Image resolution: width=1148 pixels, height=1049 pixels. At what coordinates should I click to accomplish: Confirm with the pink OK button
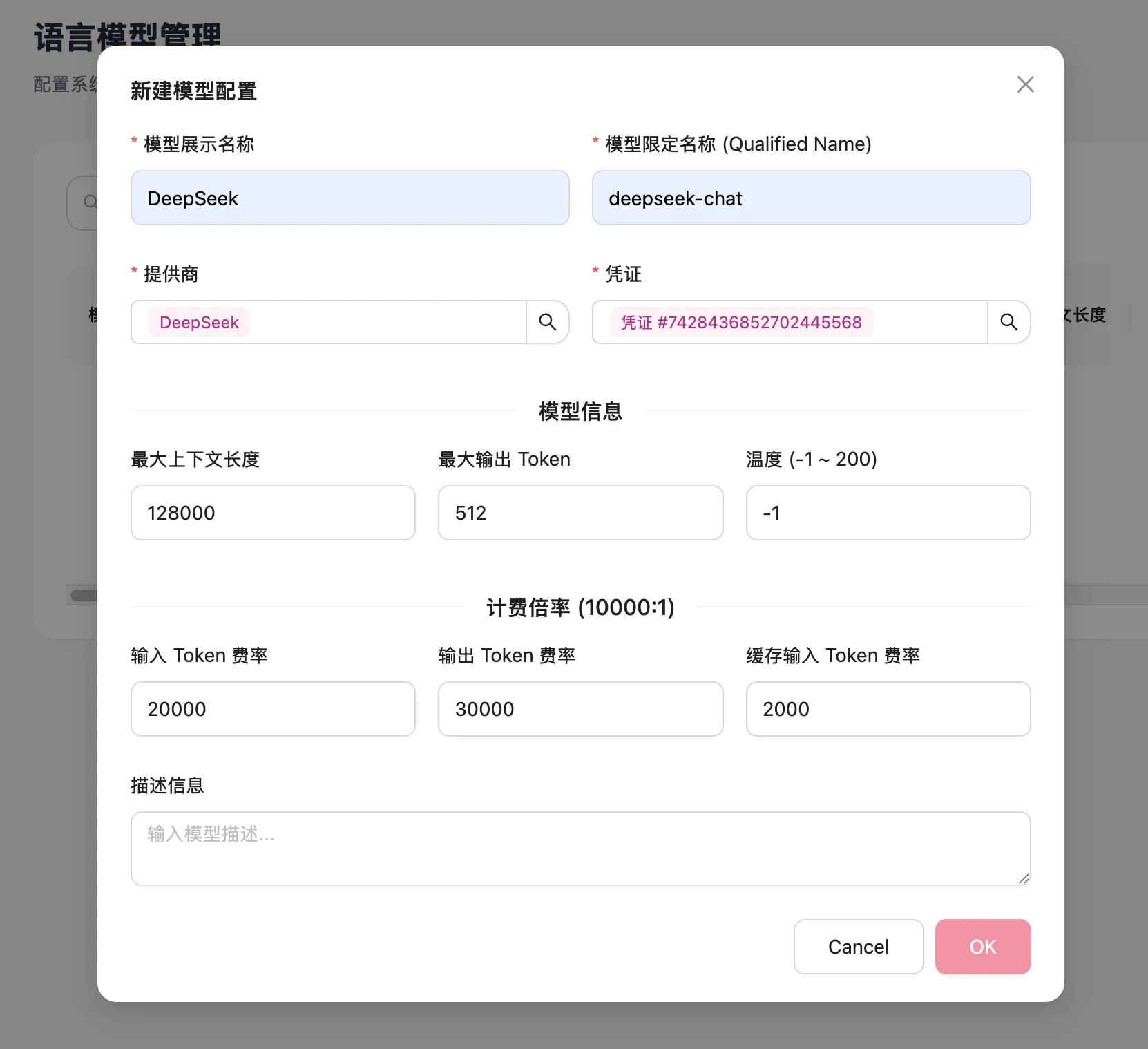coord(982,947)
